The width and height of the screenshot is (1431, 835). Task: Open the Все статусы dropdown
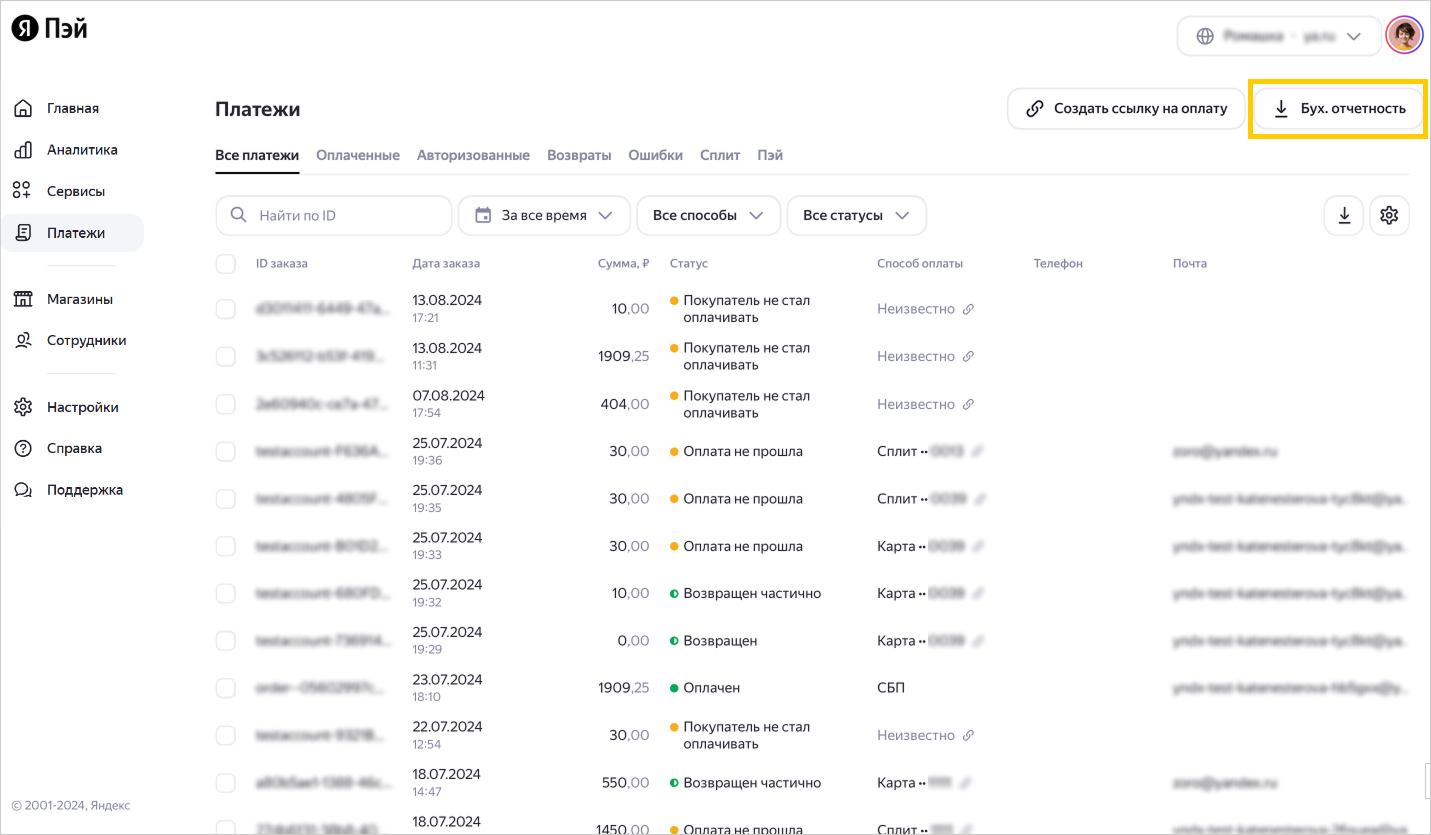point(856,215)
